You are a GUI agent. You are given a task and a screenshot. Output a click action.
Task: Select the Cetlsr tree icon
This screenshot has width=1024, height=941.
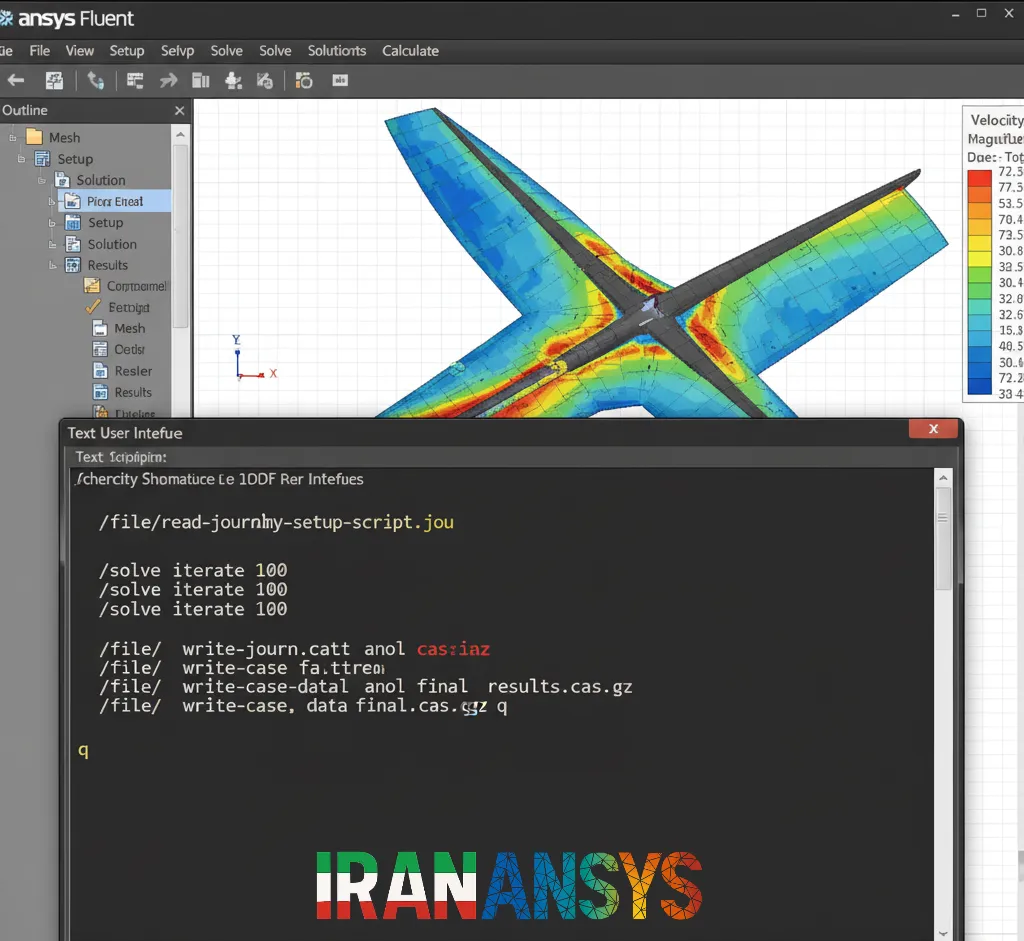(x=100, y=349)
